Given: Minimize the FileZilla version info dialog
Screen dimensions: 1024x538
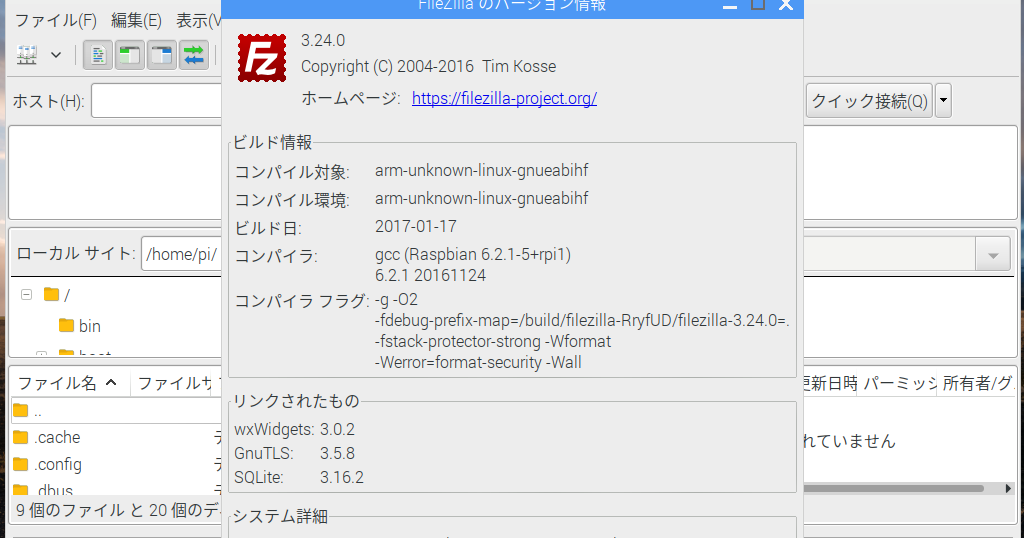Looking at the screenshot, I should click(x=730, y=5).
